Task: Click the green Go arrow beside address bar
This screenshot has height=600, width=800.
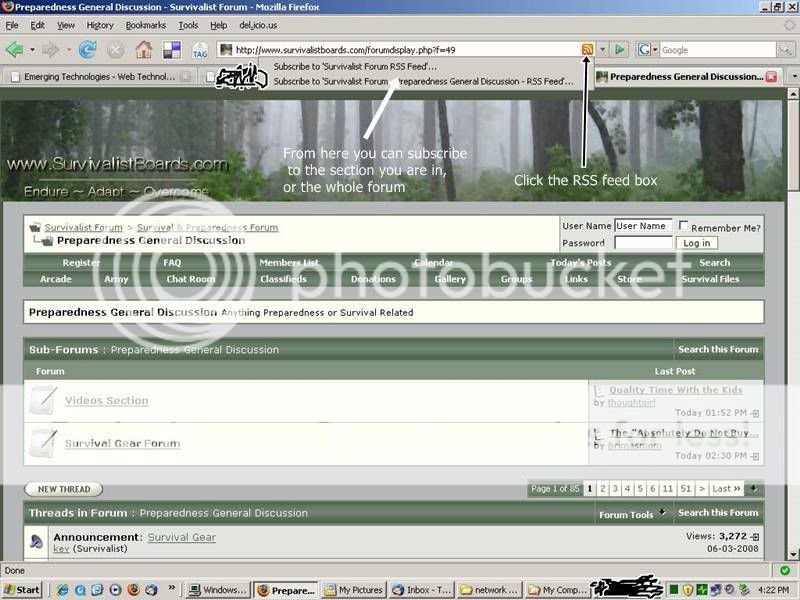Action: click(619, 49)
